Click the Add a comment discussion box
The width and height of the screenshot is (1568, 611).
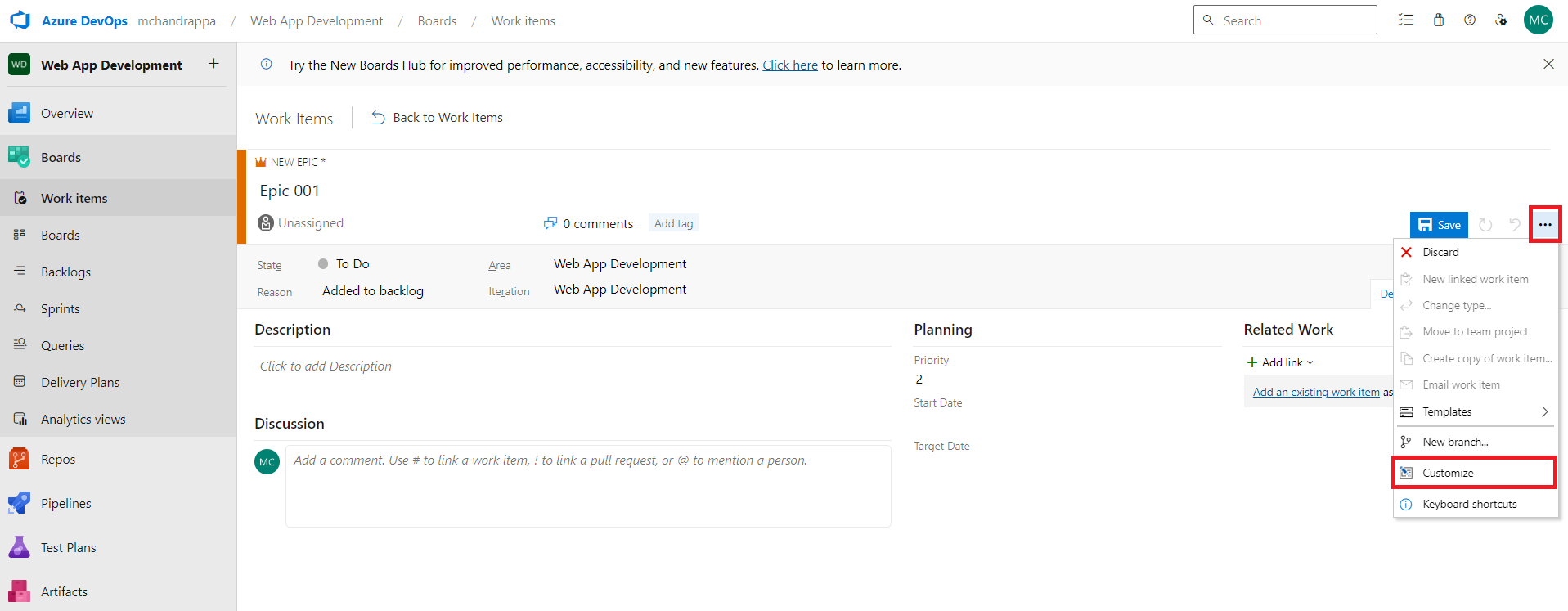[x=588, y=486]
